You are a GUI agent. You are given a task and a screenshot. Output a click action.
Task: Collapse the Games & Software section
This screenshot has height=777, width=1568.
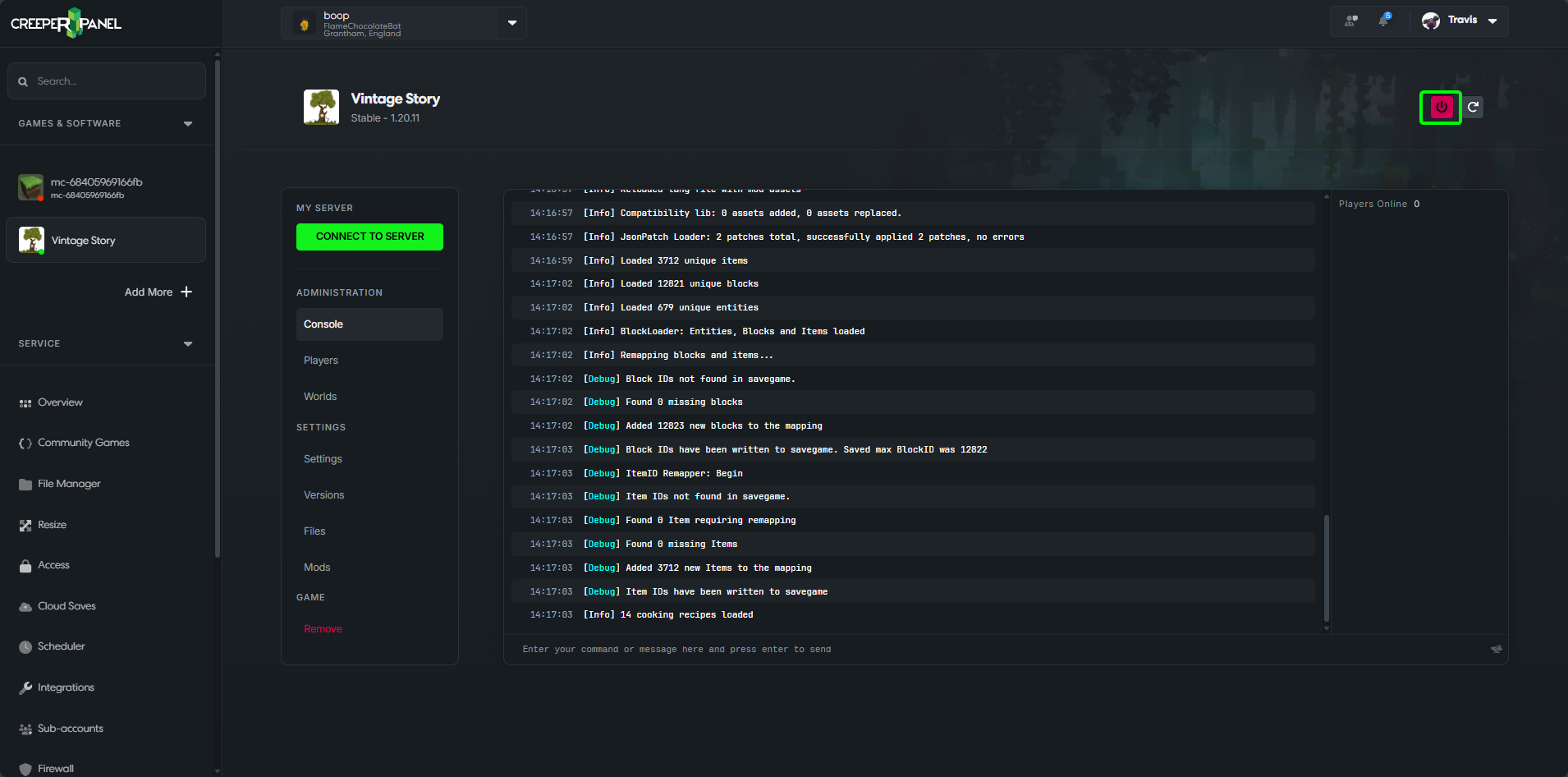tap(188, 123)
